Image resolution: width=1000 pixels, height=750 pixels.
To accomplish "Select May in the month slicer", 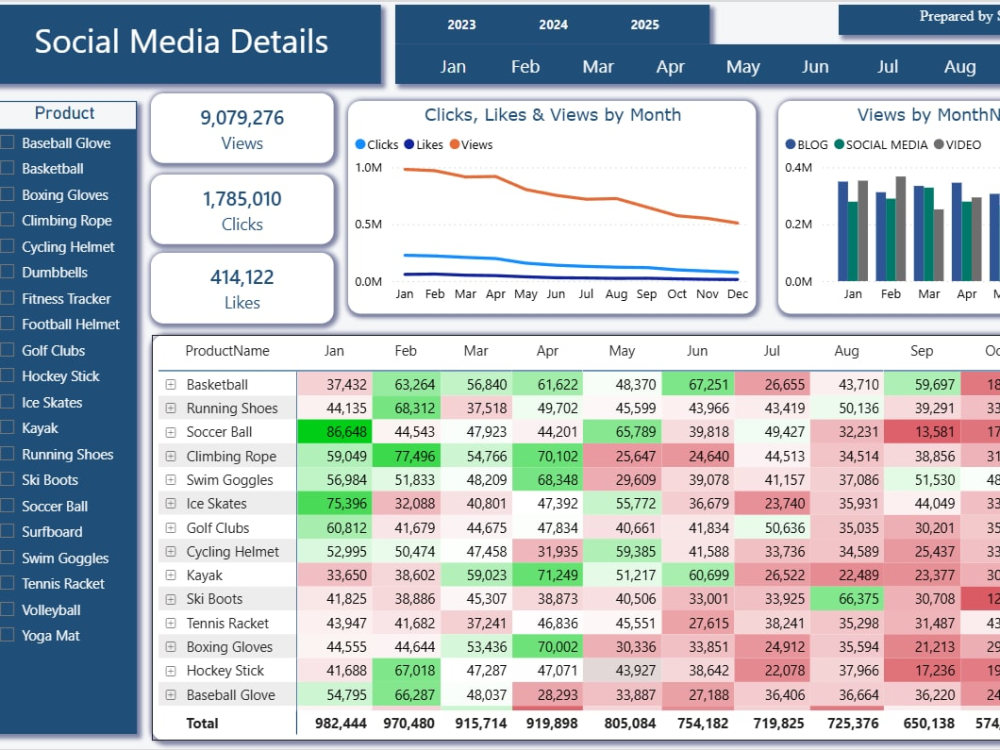I will coord(743,66).
